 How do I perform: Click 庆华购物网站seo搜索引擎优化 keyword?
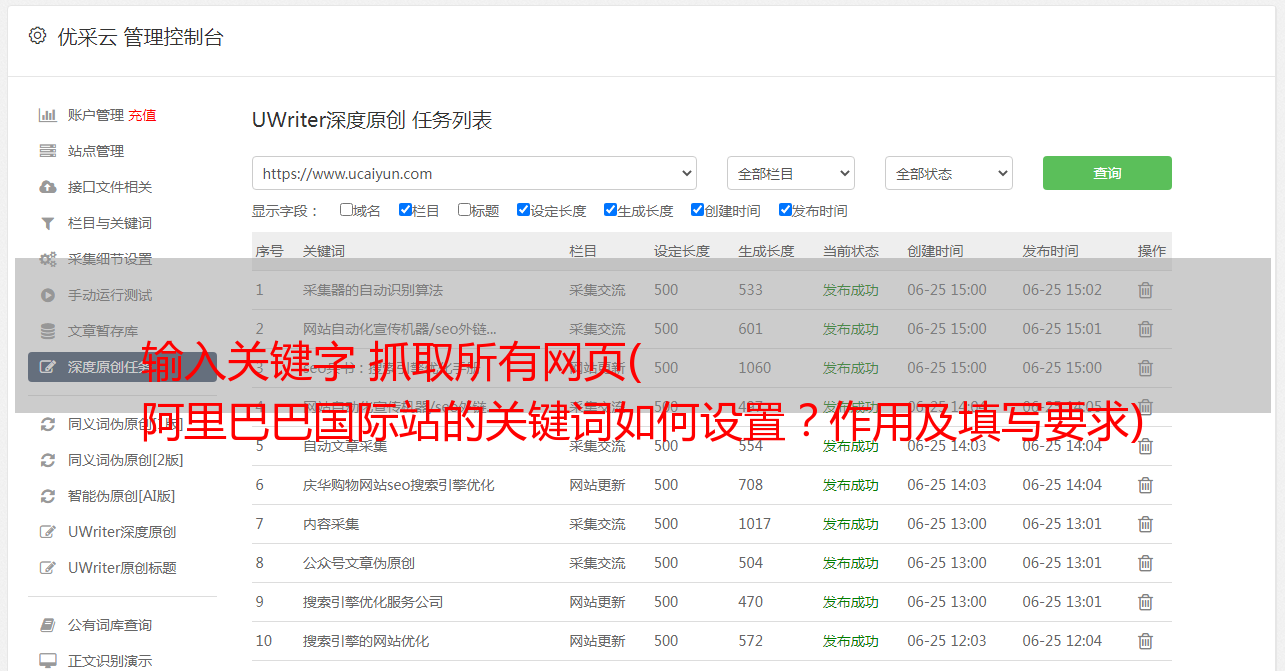point(399,485)
